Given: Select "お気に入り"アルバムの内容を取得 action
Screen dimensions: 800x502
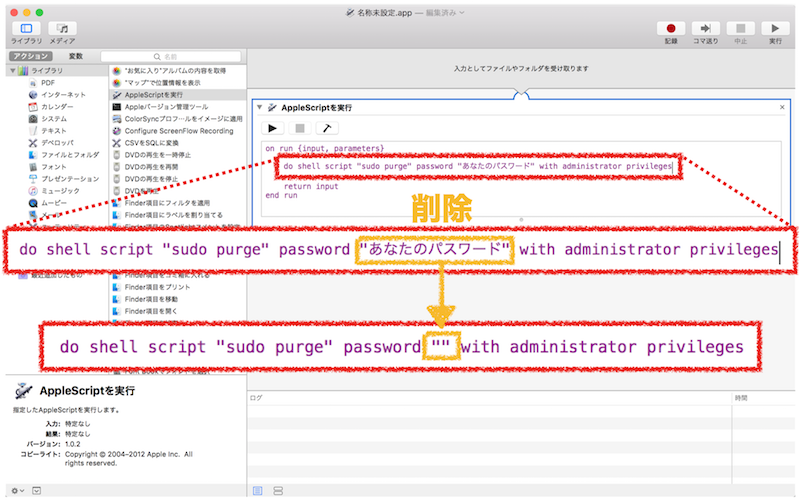Looking at the screenshot, I should click(x=175, y=70).
